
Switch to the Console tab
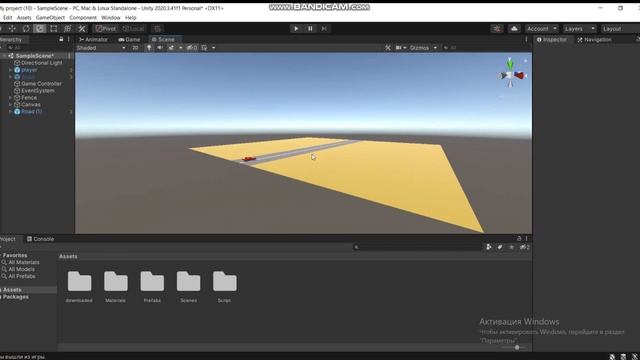click(40, 239)
